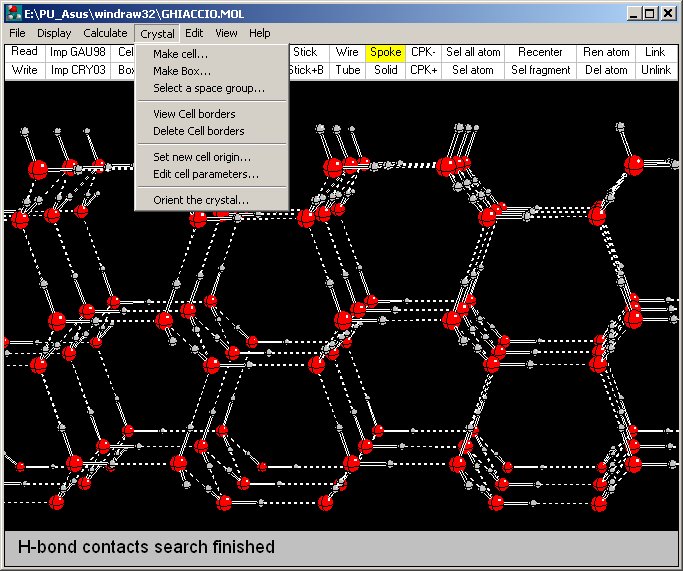Choose Make Box… menu entry
Viewport: 683px width, 571px height.
[x=212, y=71]
